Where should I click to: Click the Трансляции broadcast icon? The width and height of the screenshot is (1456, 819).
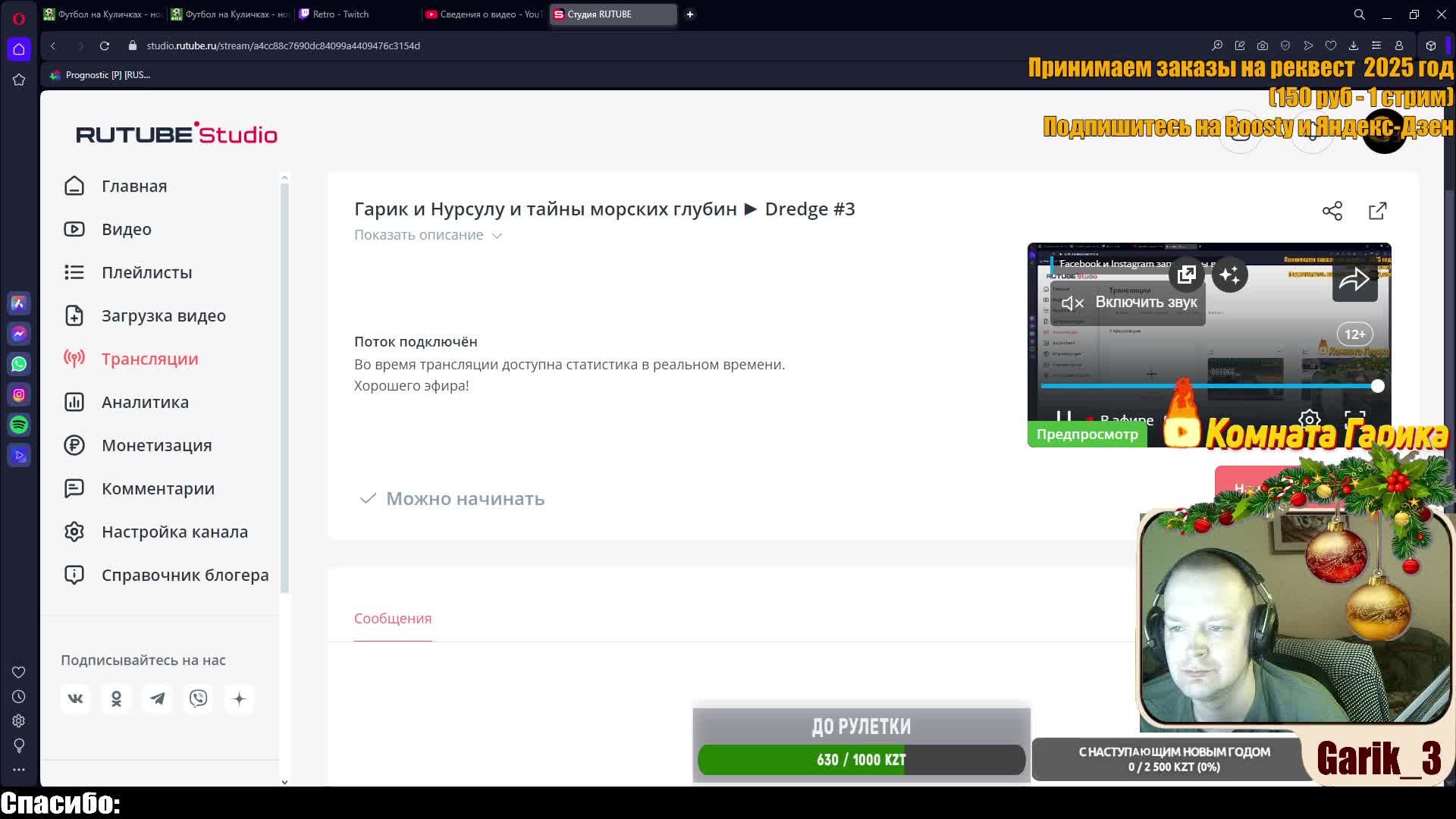click(74, 359)
